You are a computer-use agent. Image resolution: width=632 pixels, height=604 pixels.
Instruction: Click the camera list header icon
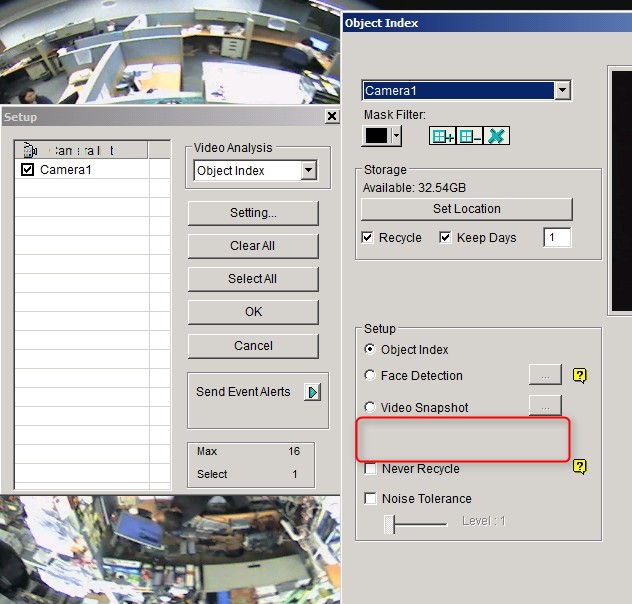29,150
